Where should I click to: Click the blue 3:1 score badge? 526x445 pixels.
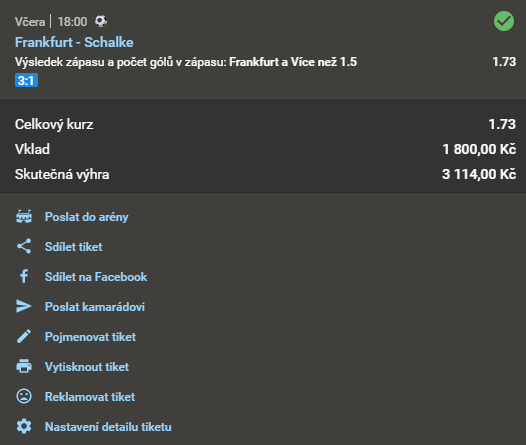pyautogui.click(x=27, y=80)
